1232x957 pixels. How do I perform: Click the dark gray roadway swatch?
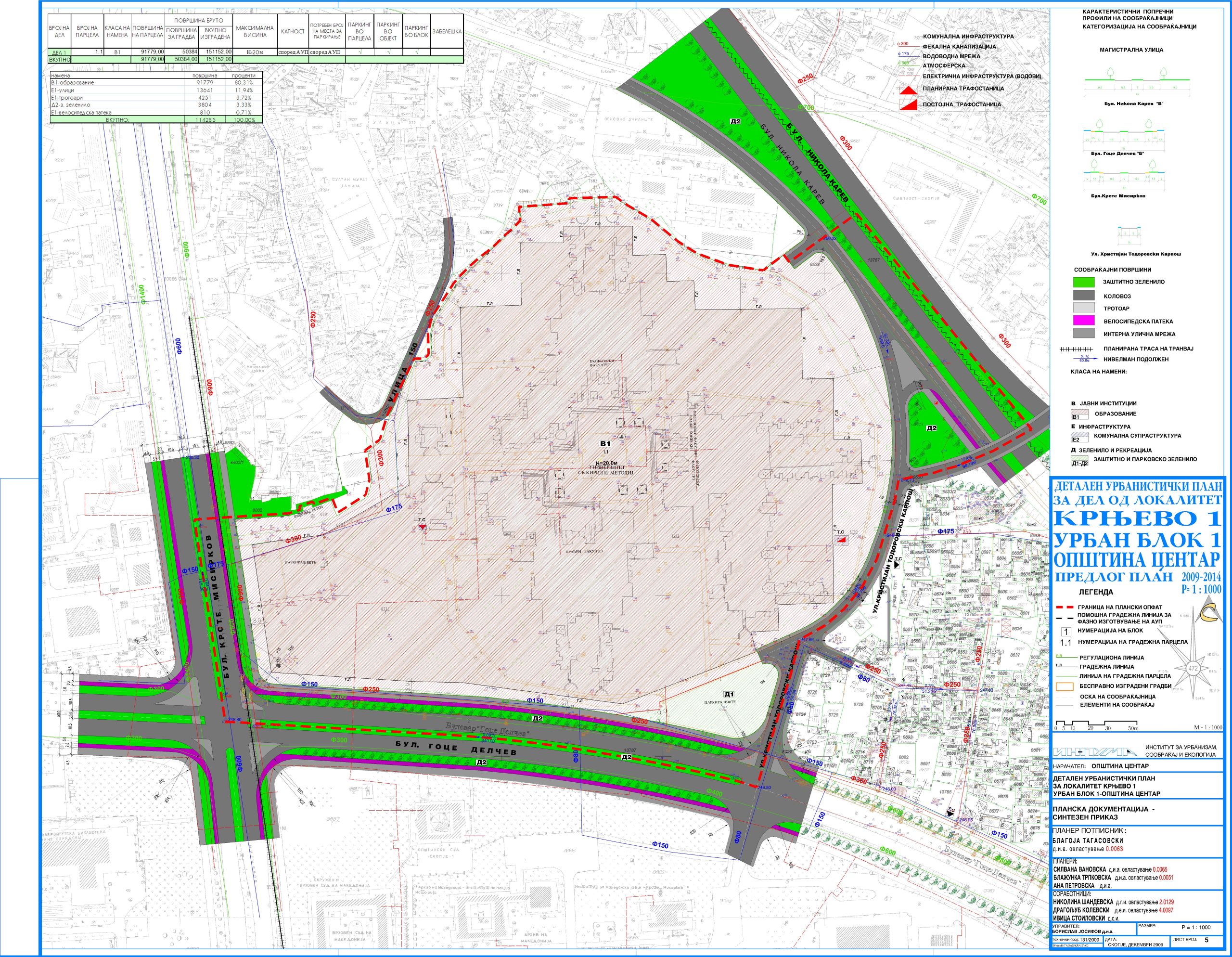(1083, 296)
